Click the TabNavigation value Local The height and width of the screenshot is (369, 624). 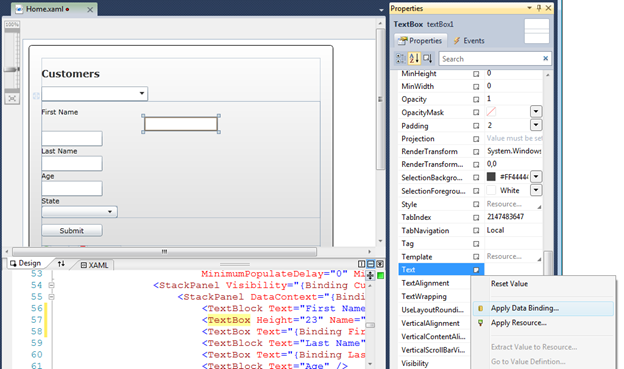click(x=495, y=230)
